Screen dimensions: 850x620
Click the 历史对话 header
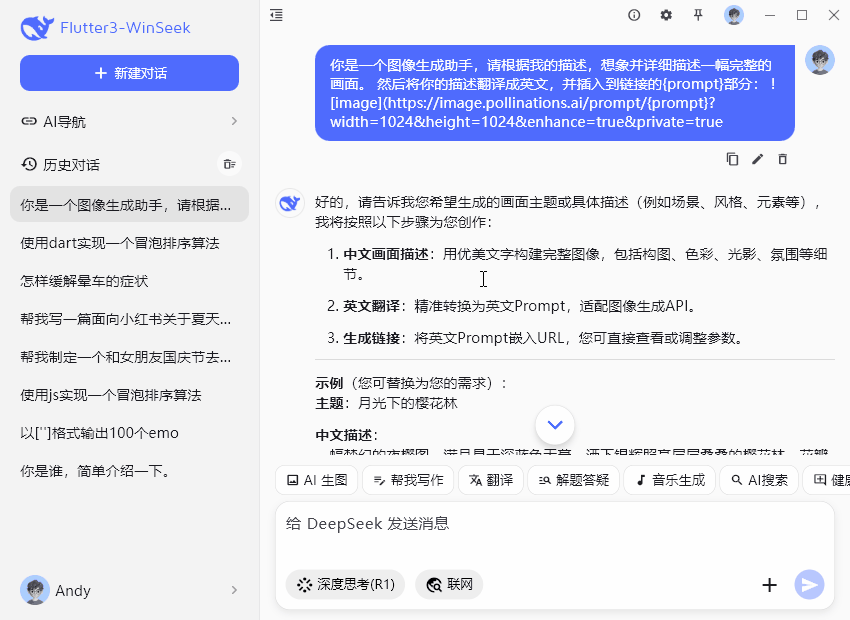pos(71,165)
